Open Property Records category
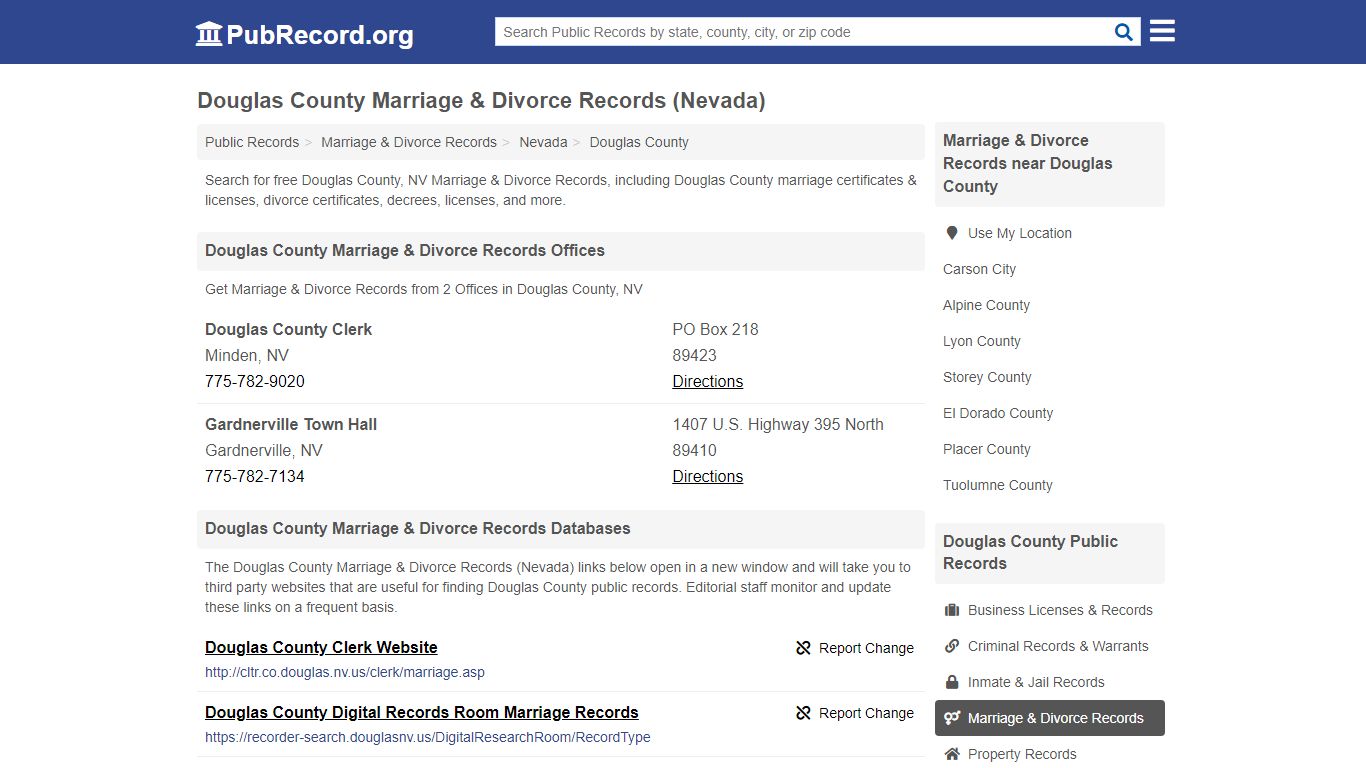The width and height of the screenshot is (1366, 768). 1022,754
